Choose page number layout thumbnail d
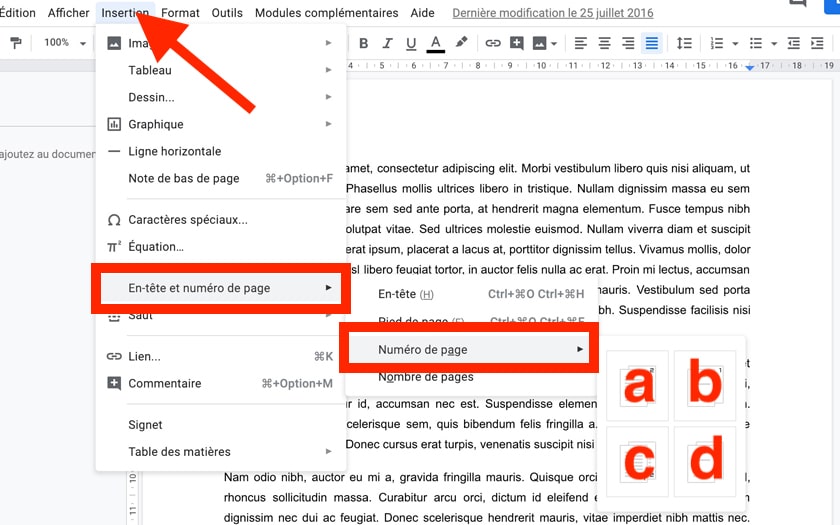The image size is (840, 525). 705,461
